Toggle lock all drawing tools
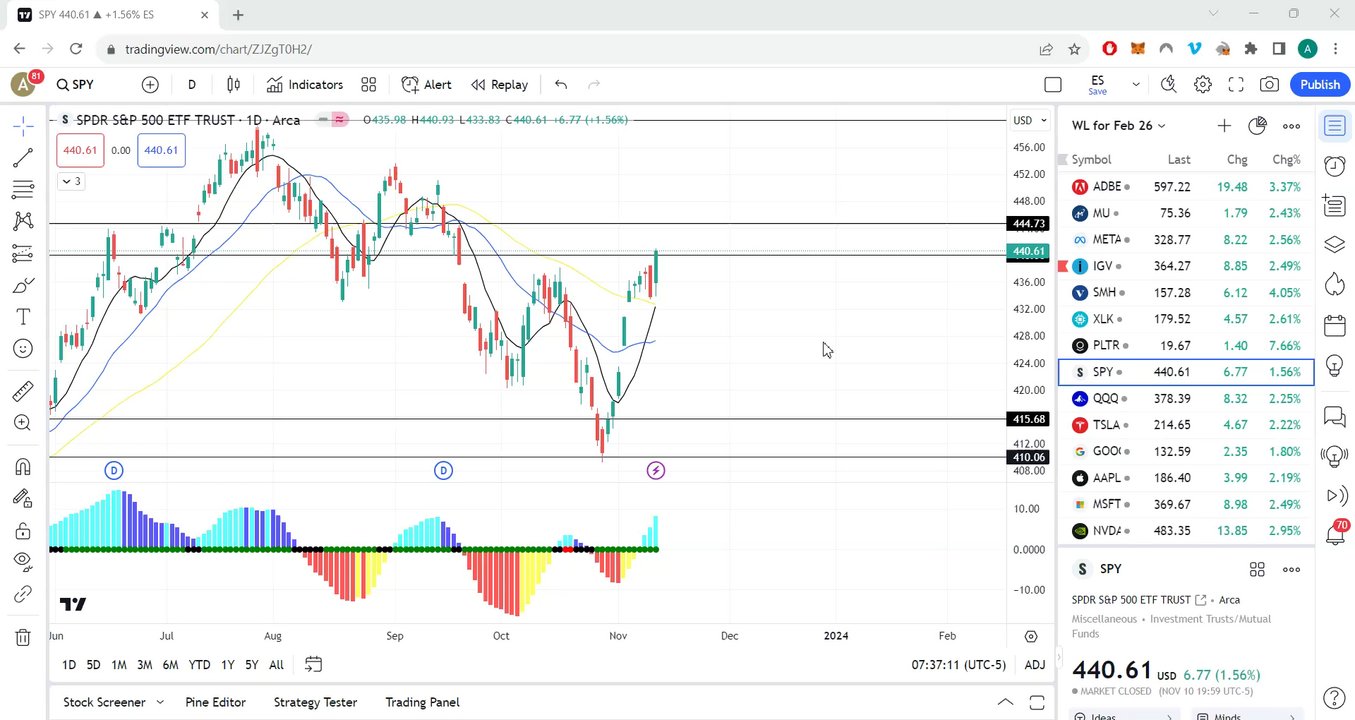 [23, 530]
